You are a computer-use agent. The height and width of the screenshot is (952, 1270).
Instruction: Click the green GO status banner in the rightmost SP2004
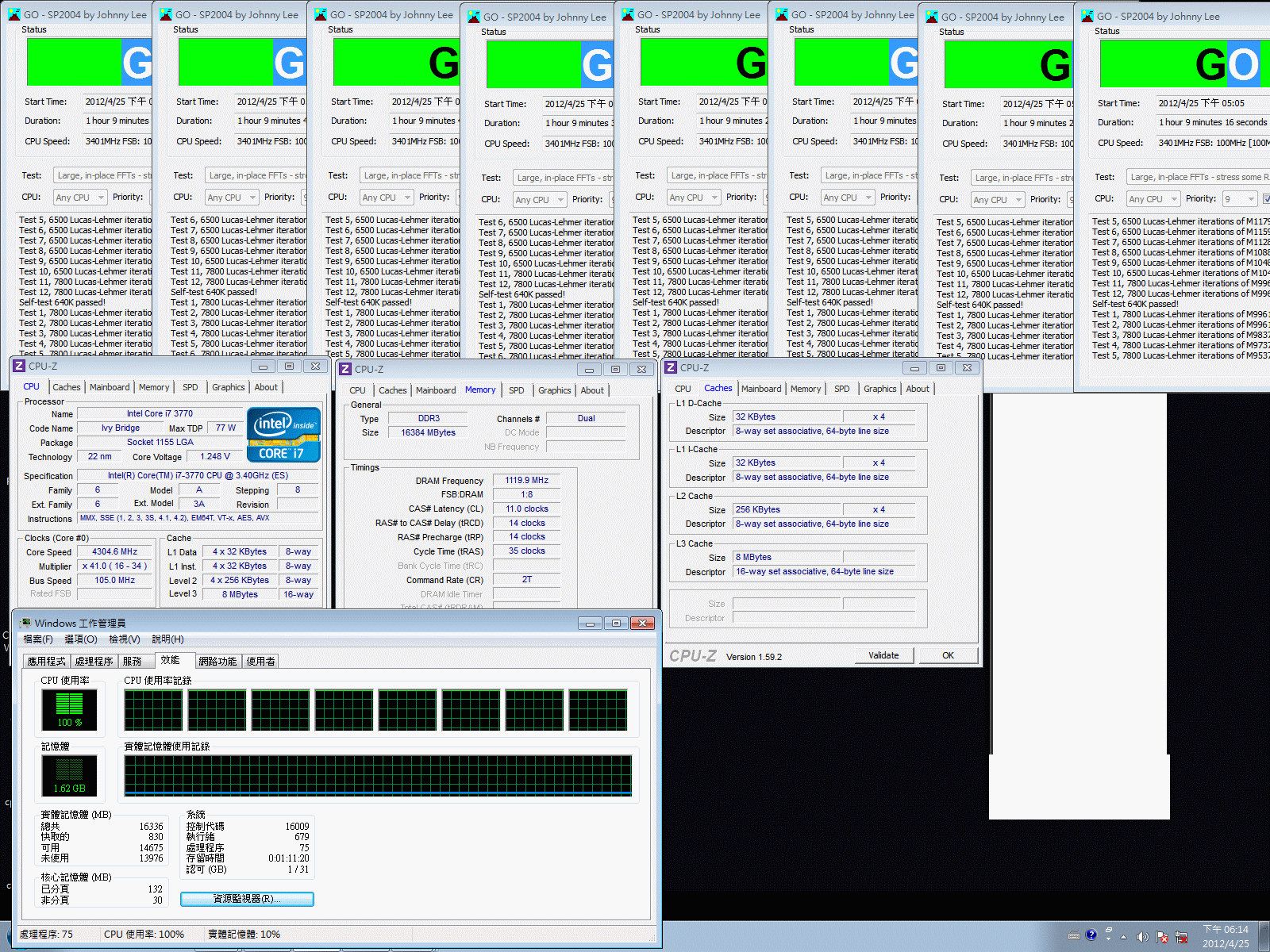tap(1185, 63)
